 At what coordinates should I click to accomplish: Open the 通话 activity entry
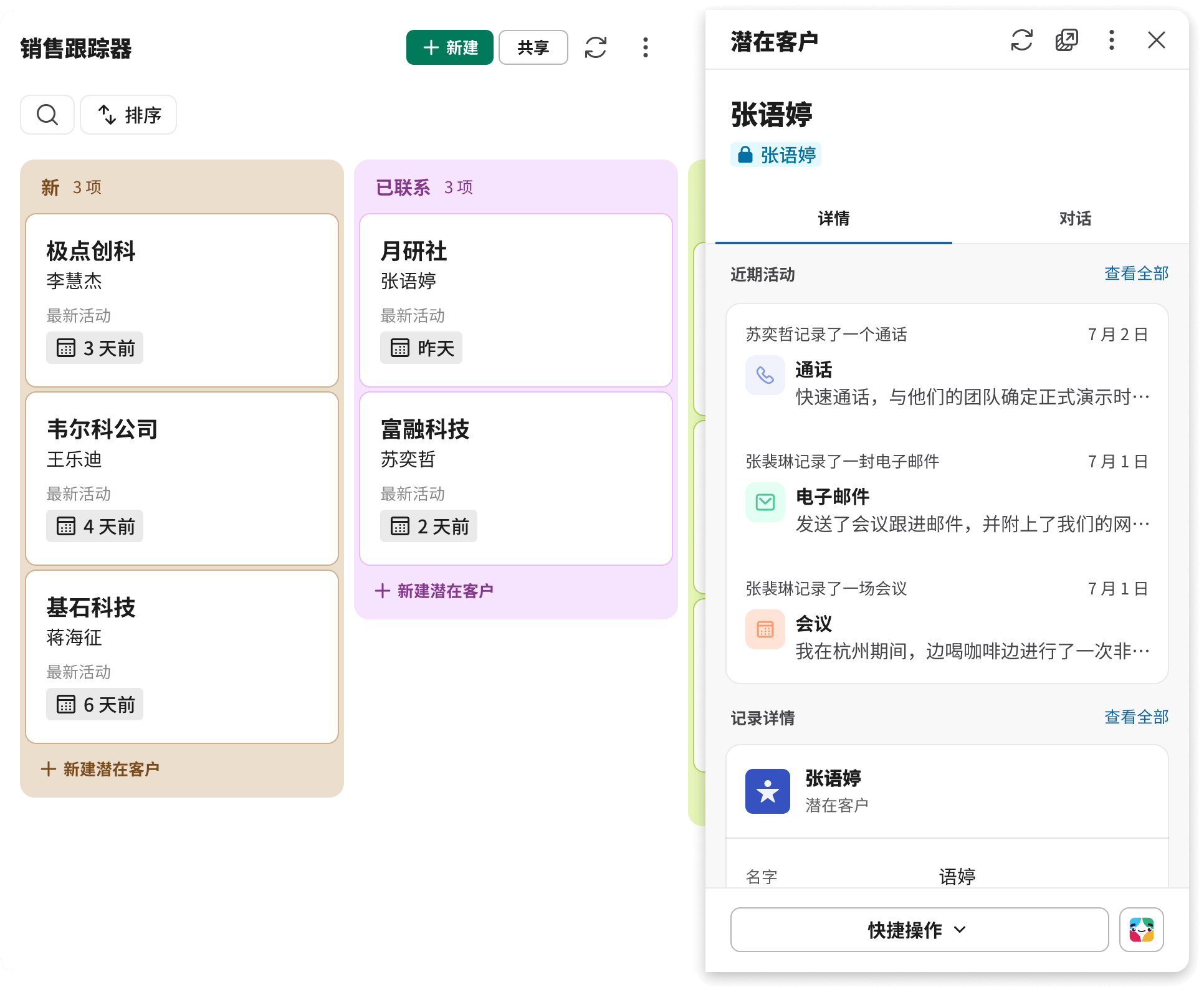[947, 368]
